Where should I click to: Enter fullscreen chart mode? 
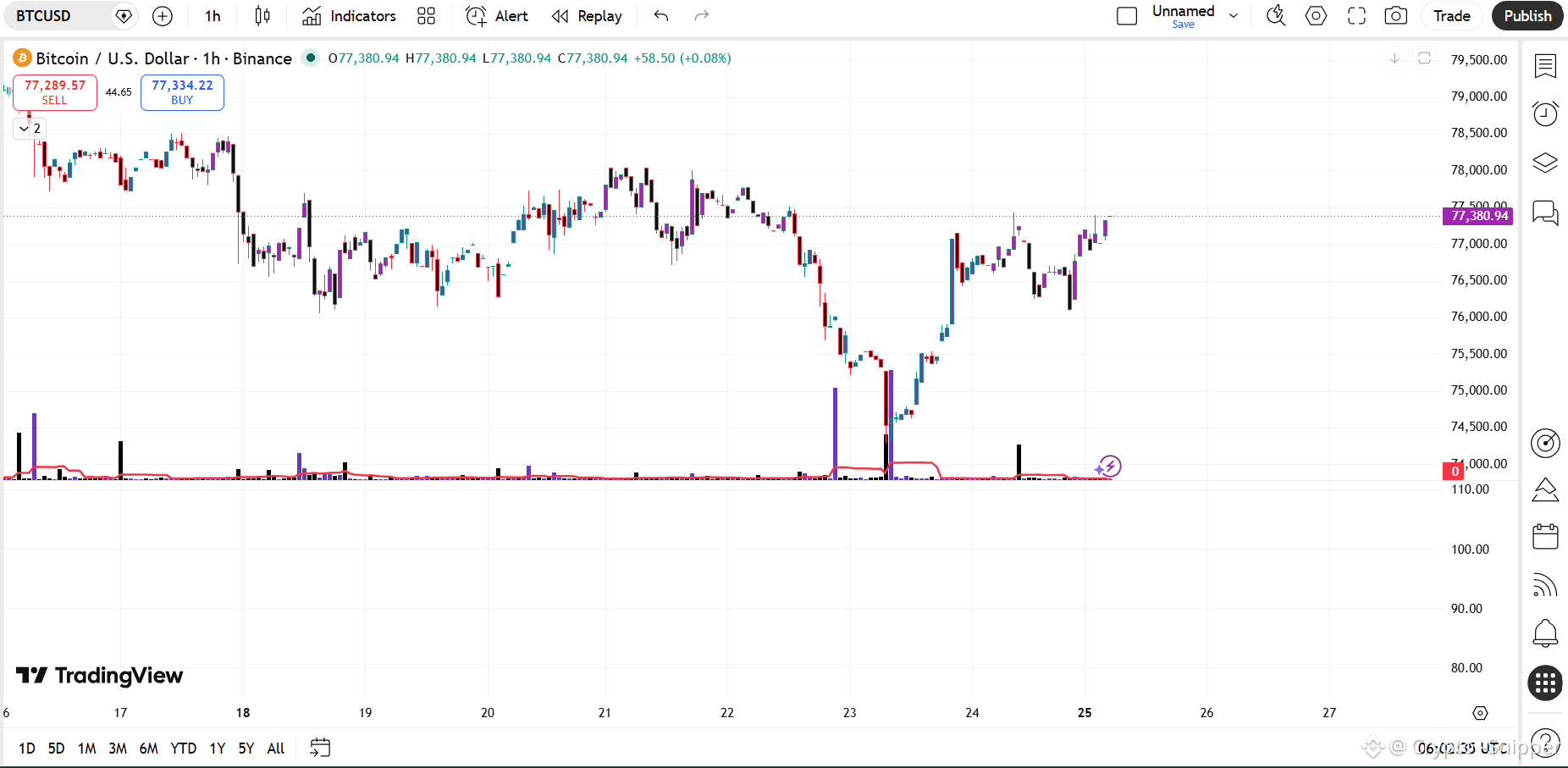pos(1356,16)
